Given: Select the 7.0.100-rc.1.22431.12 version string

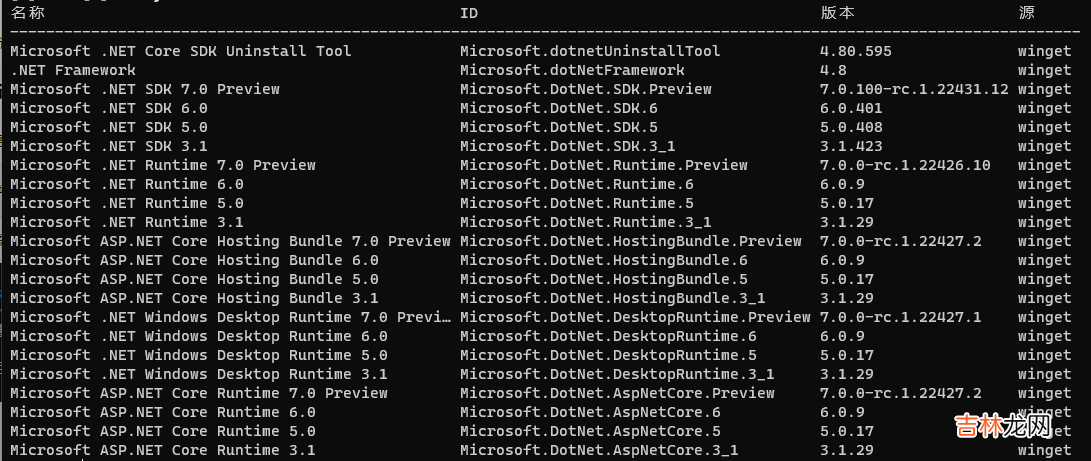Looking at the screenshot, I should click(914, 89).
